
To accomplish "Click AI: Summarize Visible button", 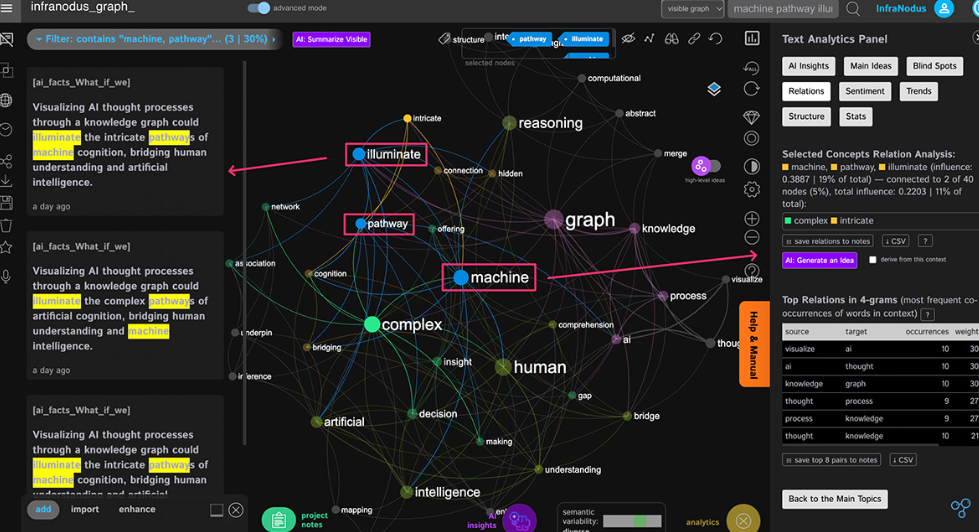I will (332, 39).
